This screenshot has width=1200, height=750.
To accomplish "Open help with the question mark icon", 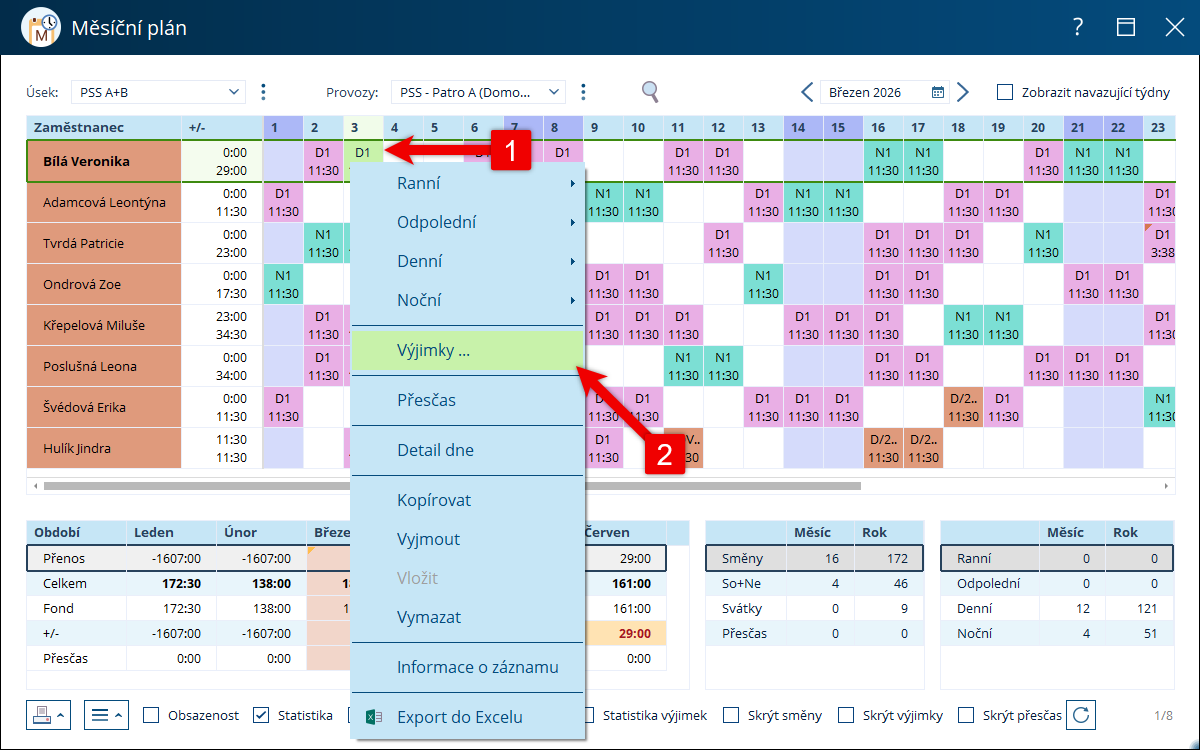I will coord(1078,27).
